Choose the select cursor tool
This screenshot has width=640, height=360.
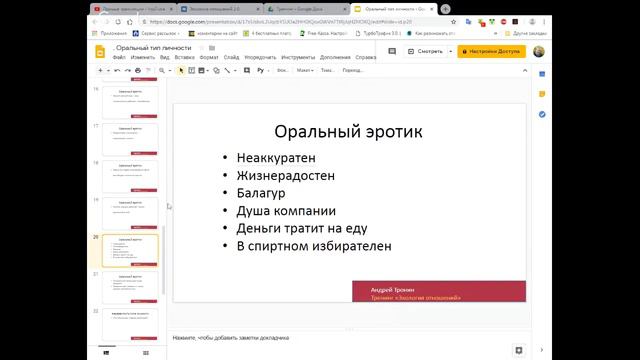pos(181,71)
